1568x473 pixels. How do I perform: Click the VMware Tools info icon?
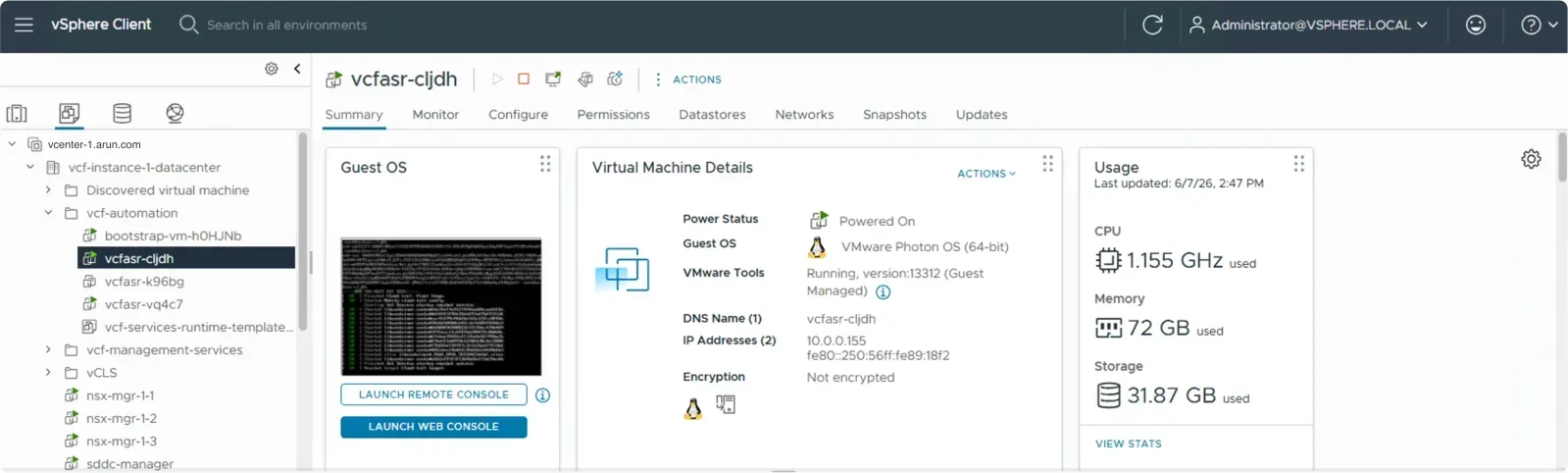click(883, 292)
